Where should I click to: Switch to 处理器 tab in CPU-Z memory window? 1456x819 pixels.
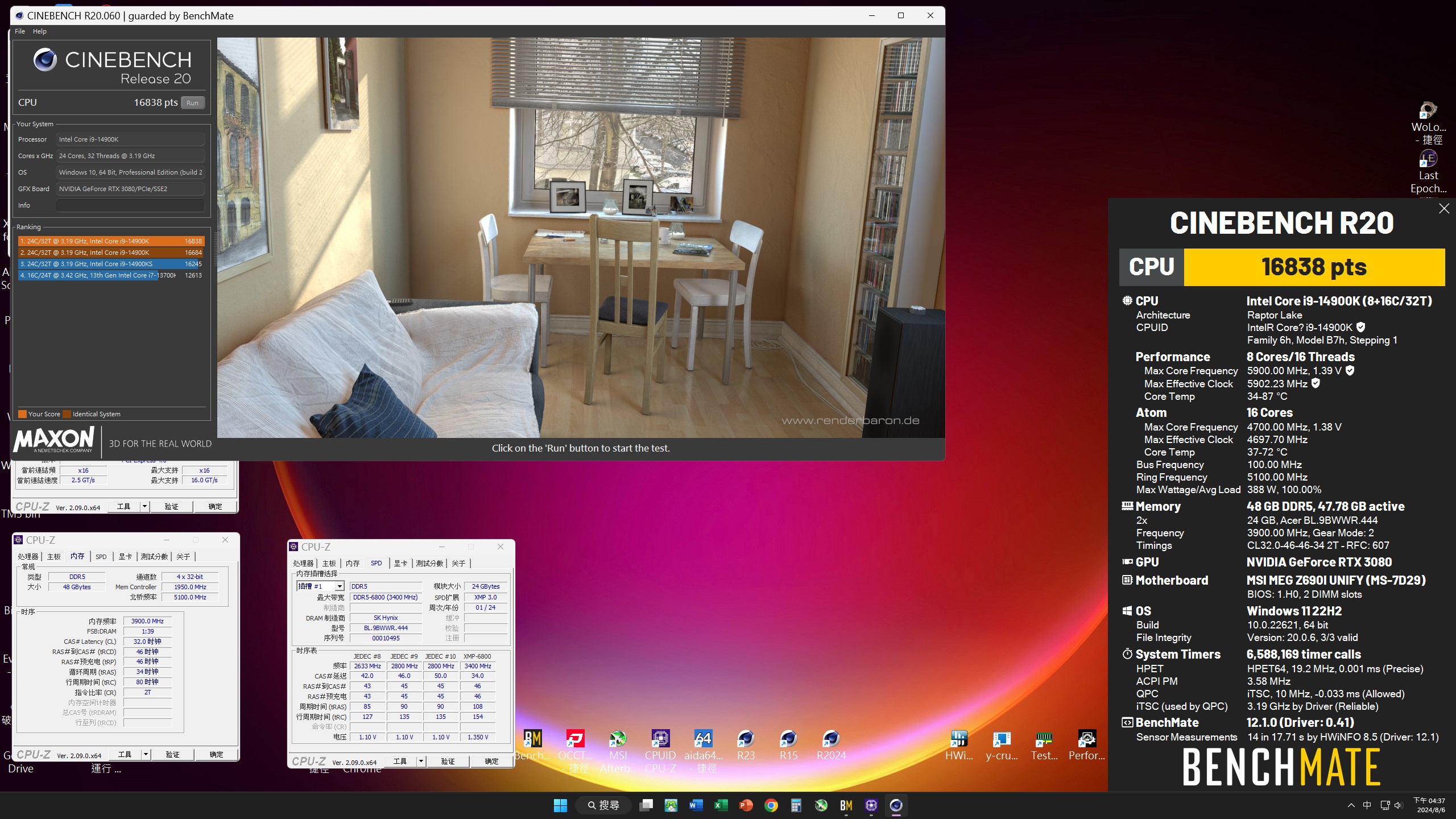click(x=28, y=556)
